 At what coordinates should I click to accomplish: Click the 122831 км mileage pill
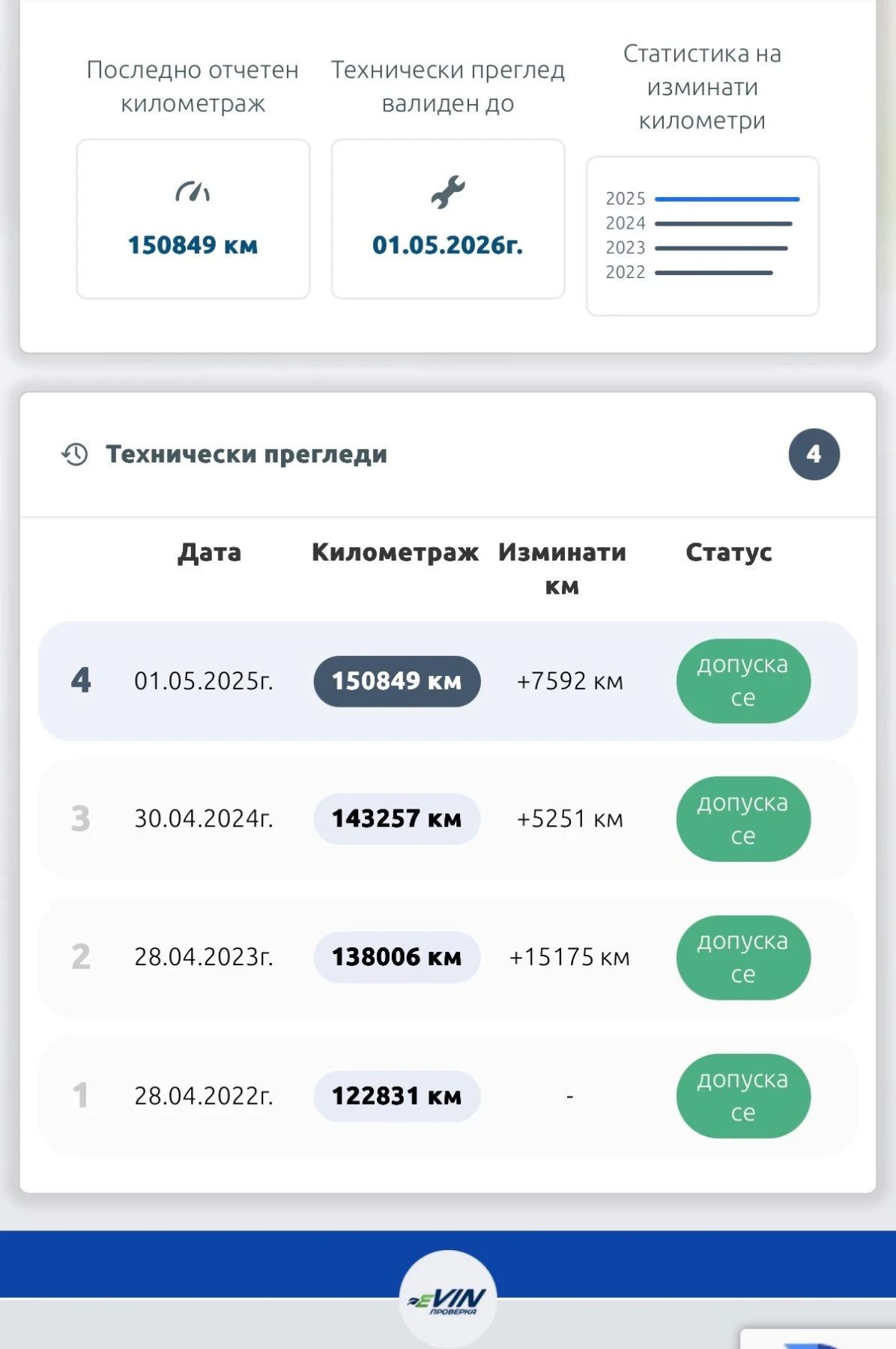coord(396,1096)
